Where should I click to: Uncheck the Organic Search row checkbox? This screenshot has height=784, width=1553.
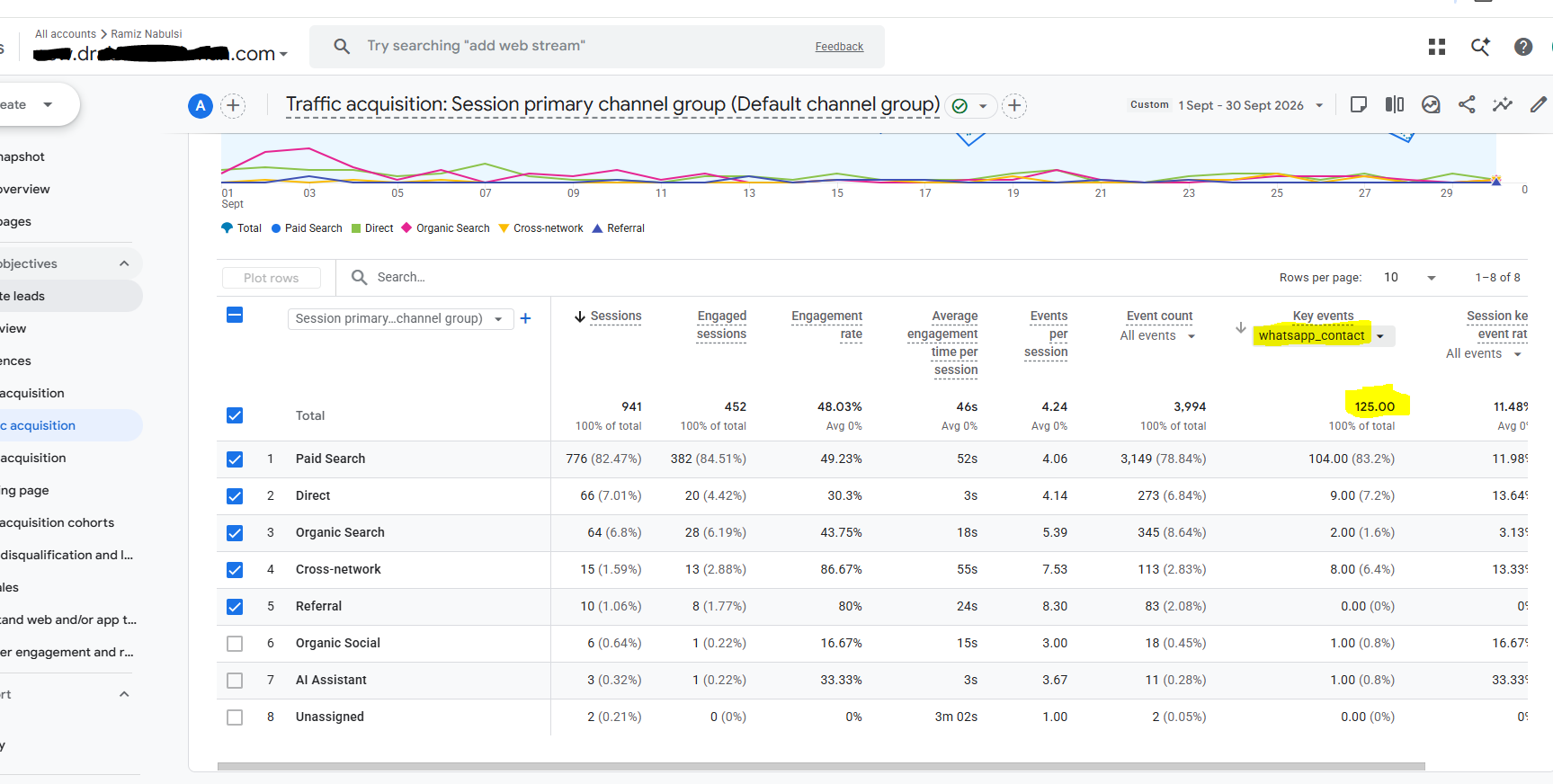click(x=235, y=533)
